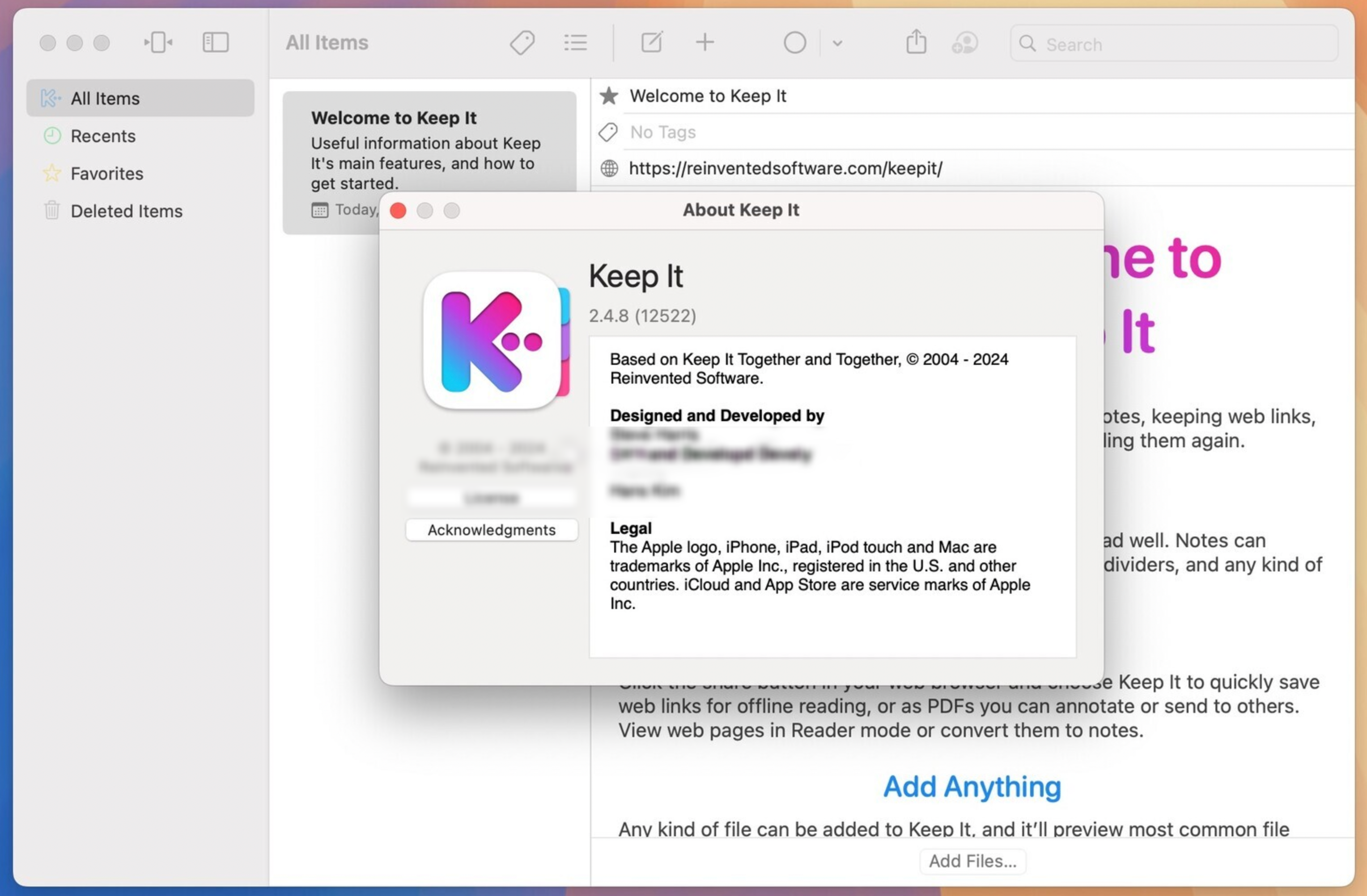
Task: Click the All Items Keep It sidebar icon
Action: 51,98
